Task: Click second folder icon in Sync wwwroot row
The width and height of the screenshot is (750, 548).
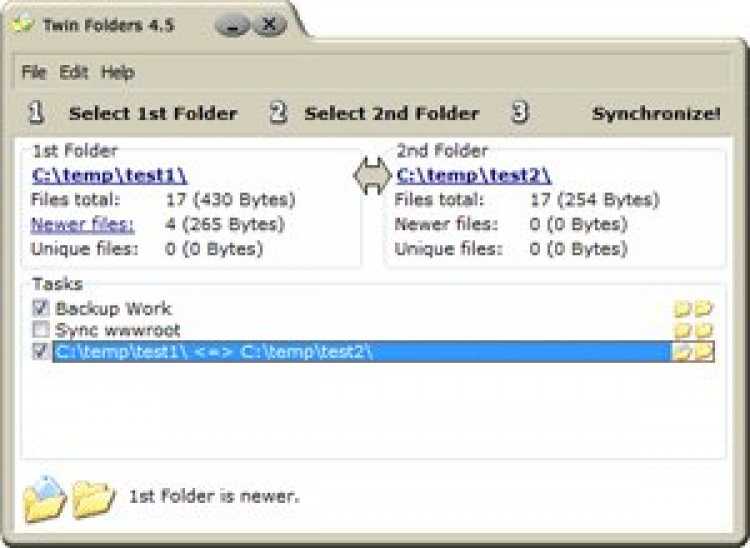Action: pos(704,330)
